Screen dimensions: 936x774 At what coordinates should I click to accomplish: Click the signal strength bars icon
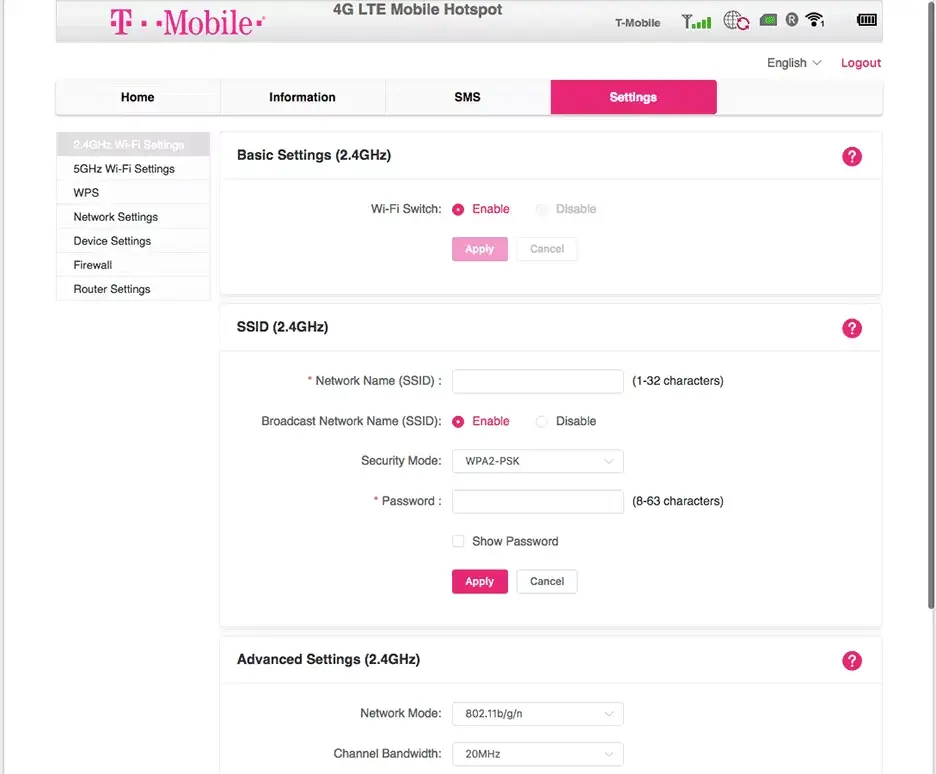[x=697, y=21]
